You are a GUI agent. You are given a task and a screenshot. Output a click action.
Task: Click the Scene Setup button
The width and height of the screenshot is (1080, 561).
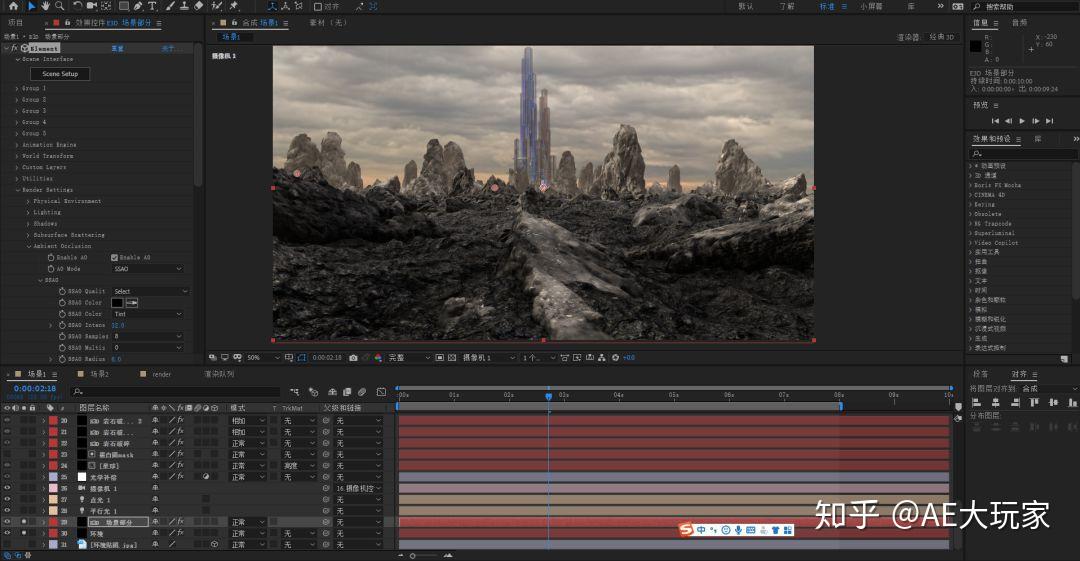coord(60,73)
